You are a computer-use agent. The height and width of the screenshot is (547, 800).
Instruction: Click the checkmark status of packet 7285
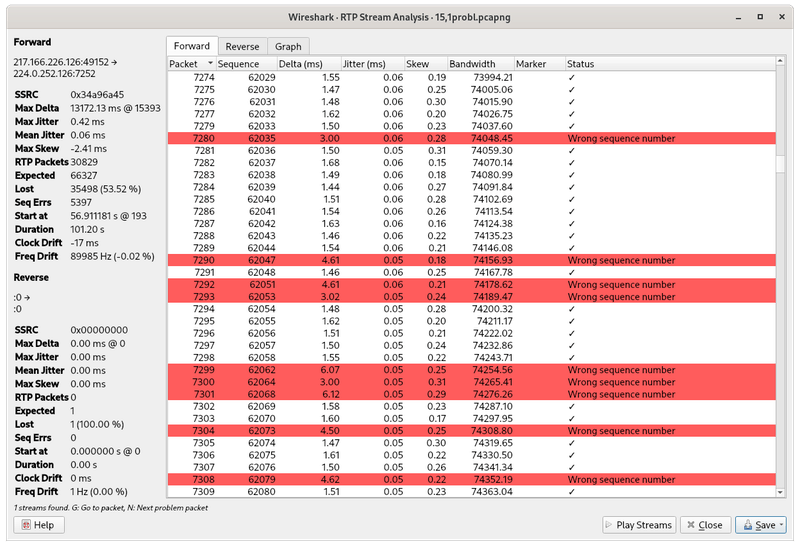[571, 200]
